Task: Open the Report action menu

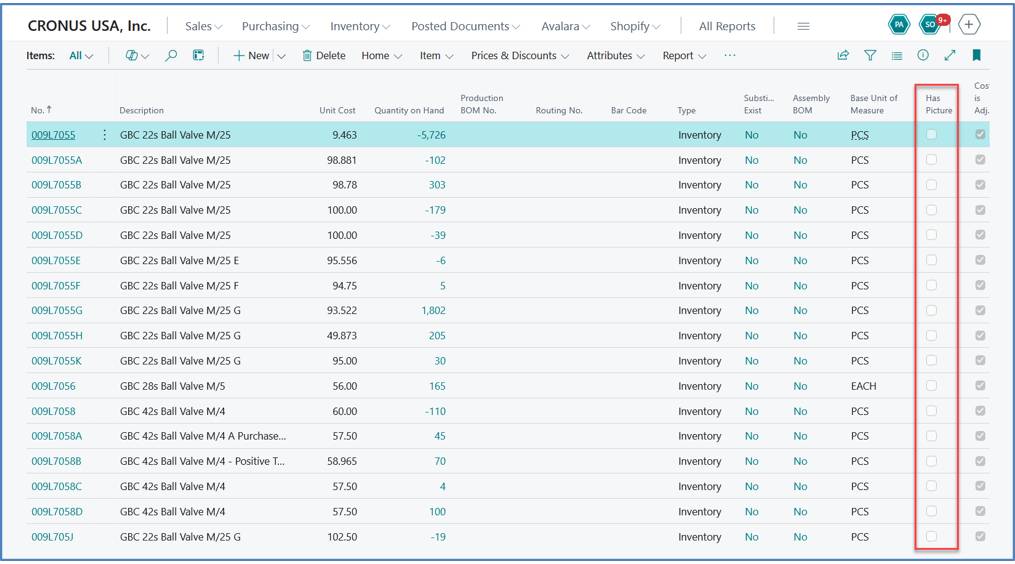Action: pyautogui.click(x=684, y=56)
